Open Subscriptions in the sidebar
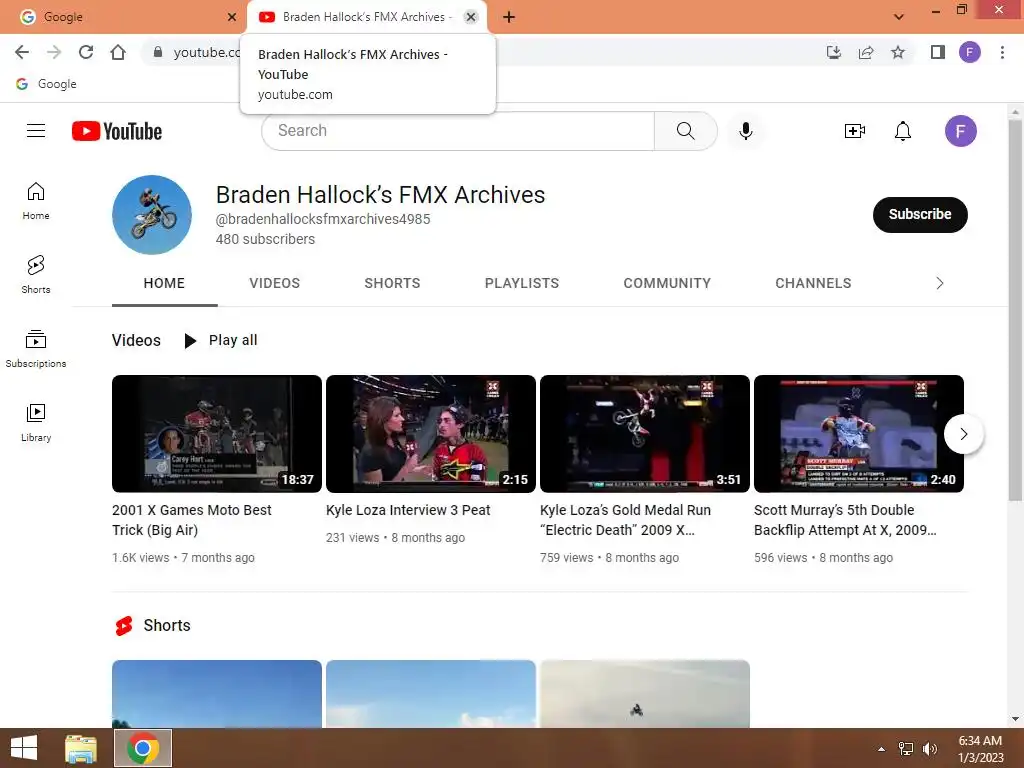 [36, 349]
